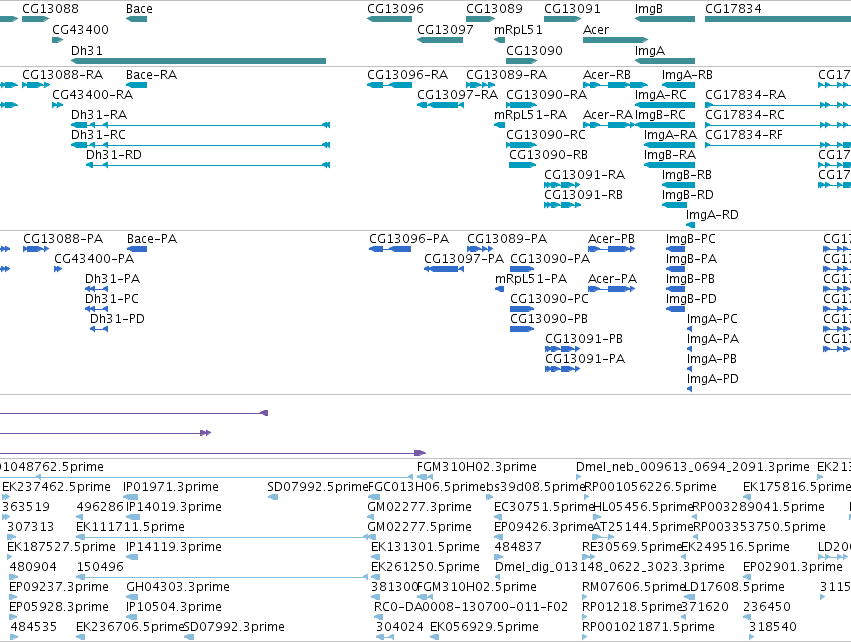Click EST GH04303.3prime
This screenshot has width=851, height=642.
[x=132, y=597]
